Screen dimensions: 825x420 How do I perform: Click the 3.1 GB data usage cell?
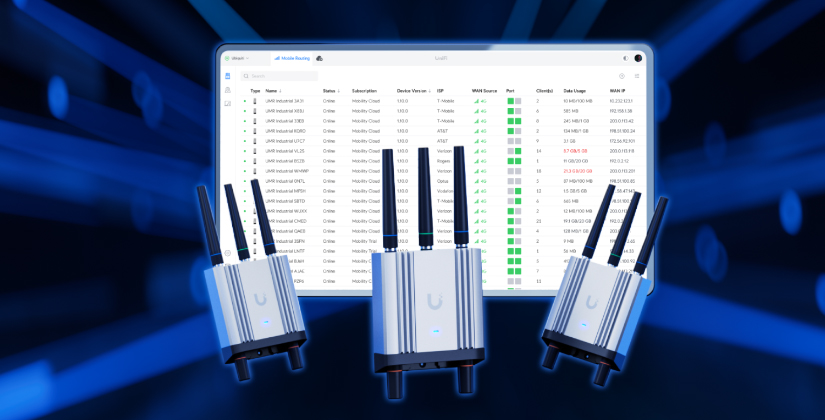[569, 141]
